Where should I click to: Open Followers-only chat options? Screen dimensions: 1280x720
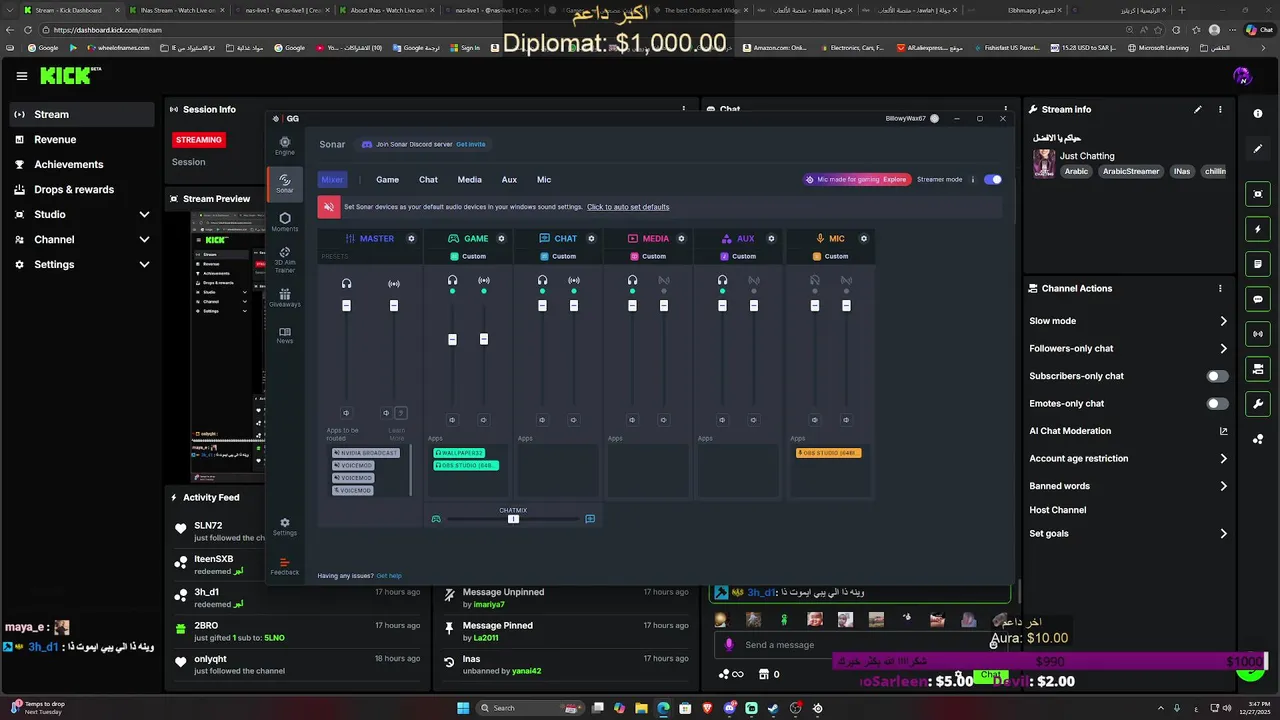tap(1129, 348)
